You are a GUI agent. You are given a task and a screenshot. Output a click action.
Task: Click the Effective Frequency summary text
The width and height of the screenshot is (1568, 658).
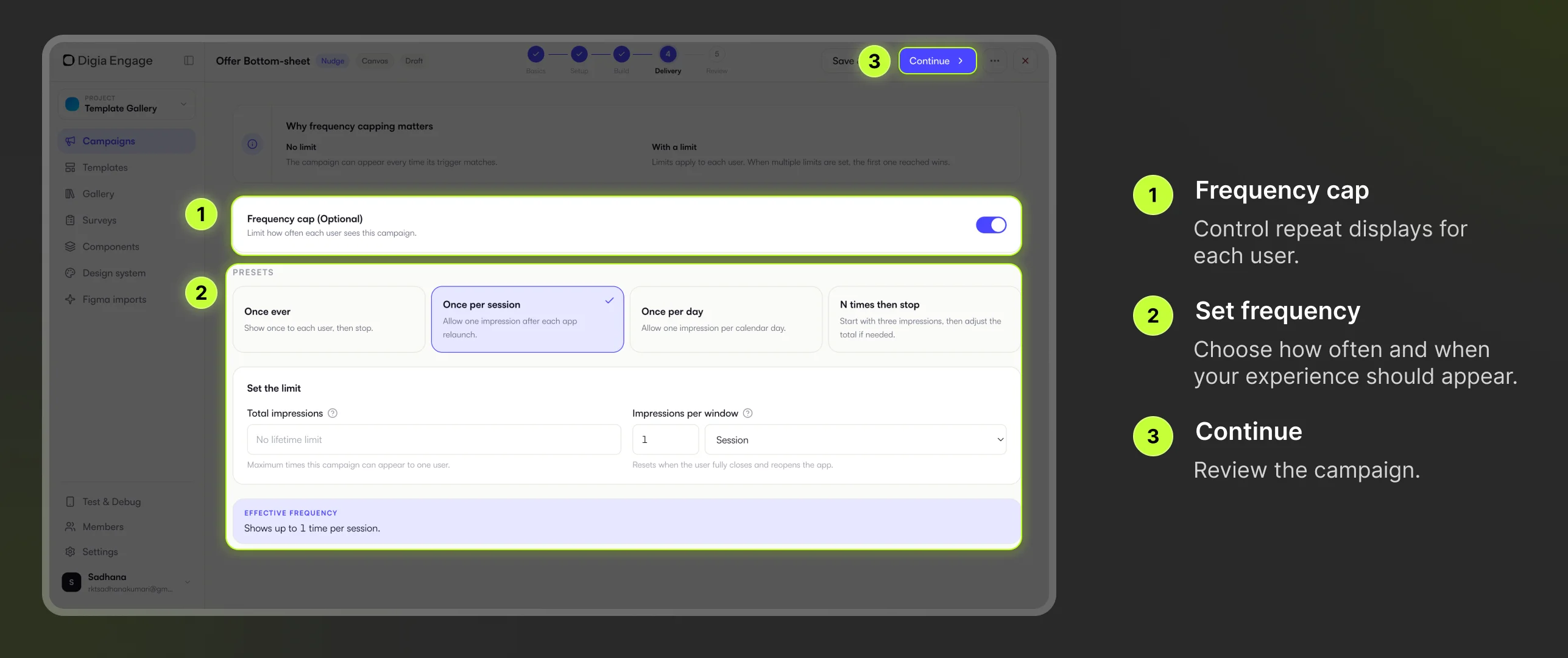pyautogui.click(x=312, y=528)
